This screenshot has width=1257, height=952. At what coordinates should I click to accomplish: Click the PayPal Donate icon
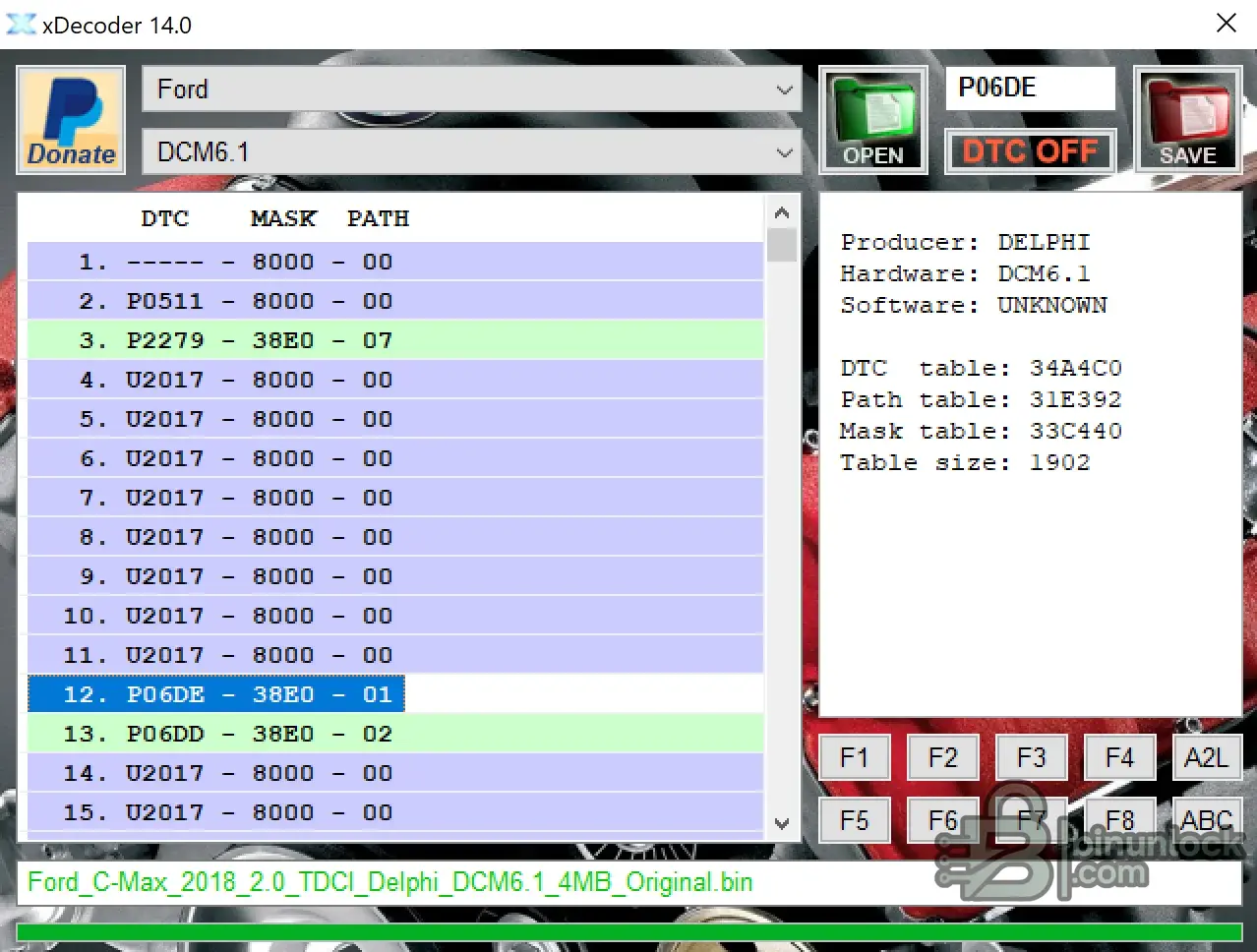[71, 120]
